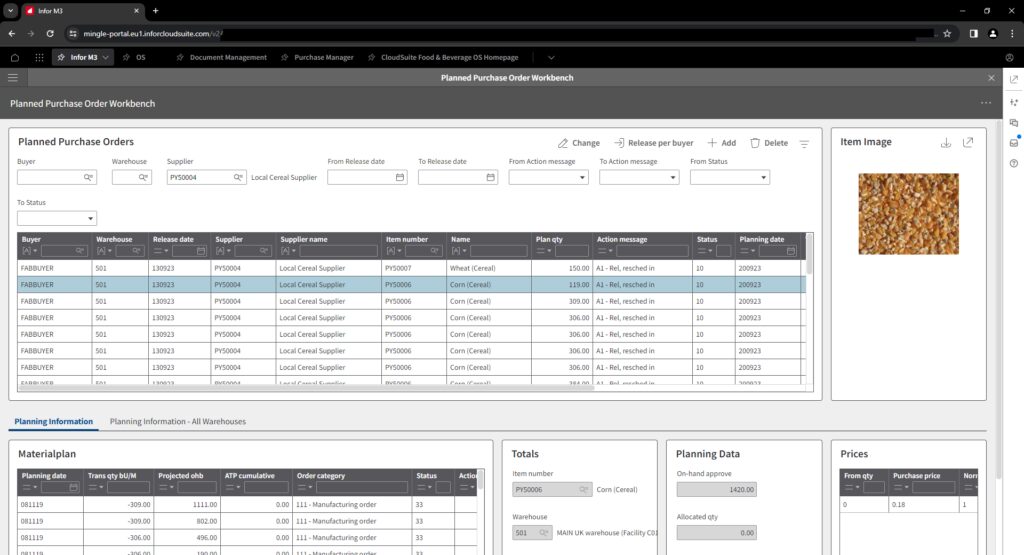Click the Delete button
This screenshot has width=1024, height=555.
click(768, 143)
